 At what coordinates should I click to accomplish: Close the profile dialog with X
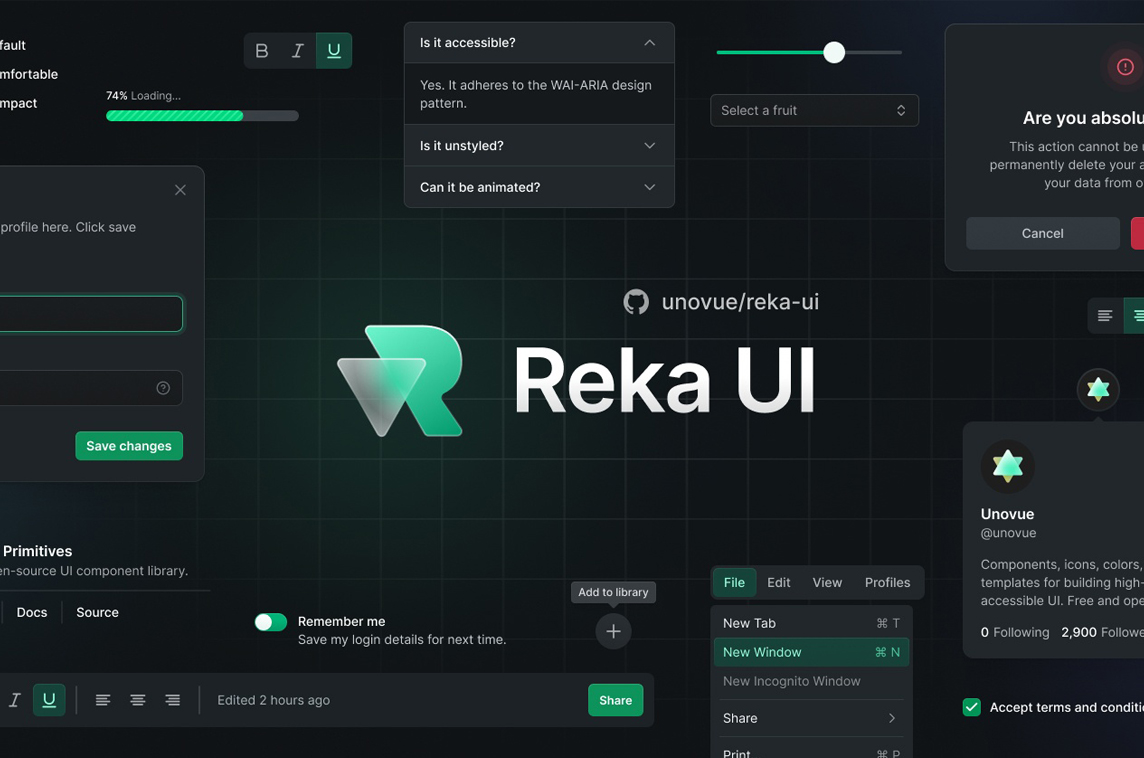coord(180,190)
